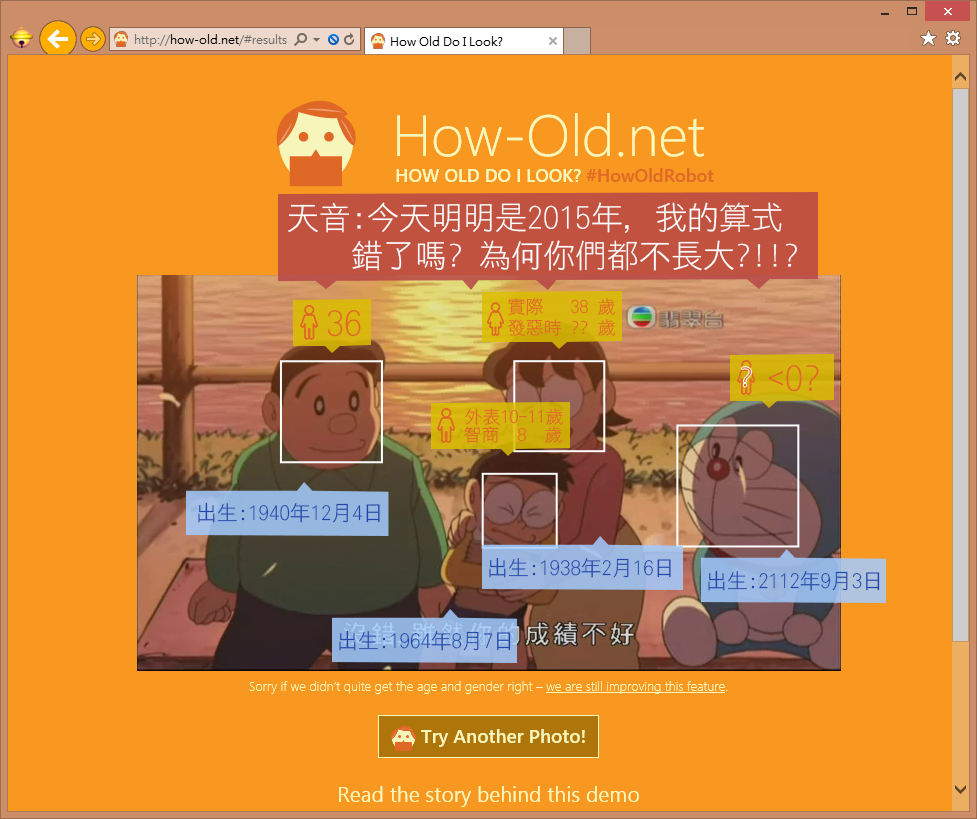This screenshot has height=819, width=977.
Task: Click the scrollbar down arrow
Action: coord(960,789)
